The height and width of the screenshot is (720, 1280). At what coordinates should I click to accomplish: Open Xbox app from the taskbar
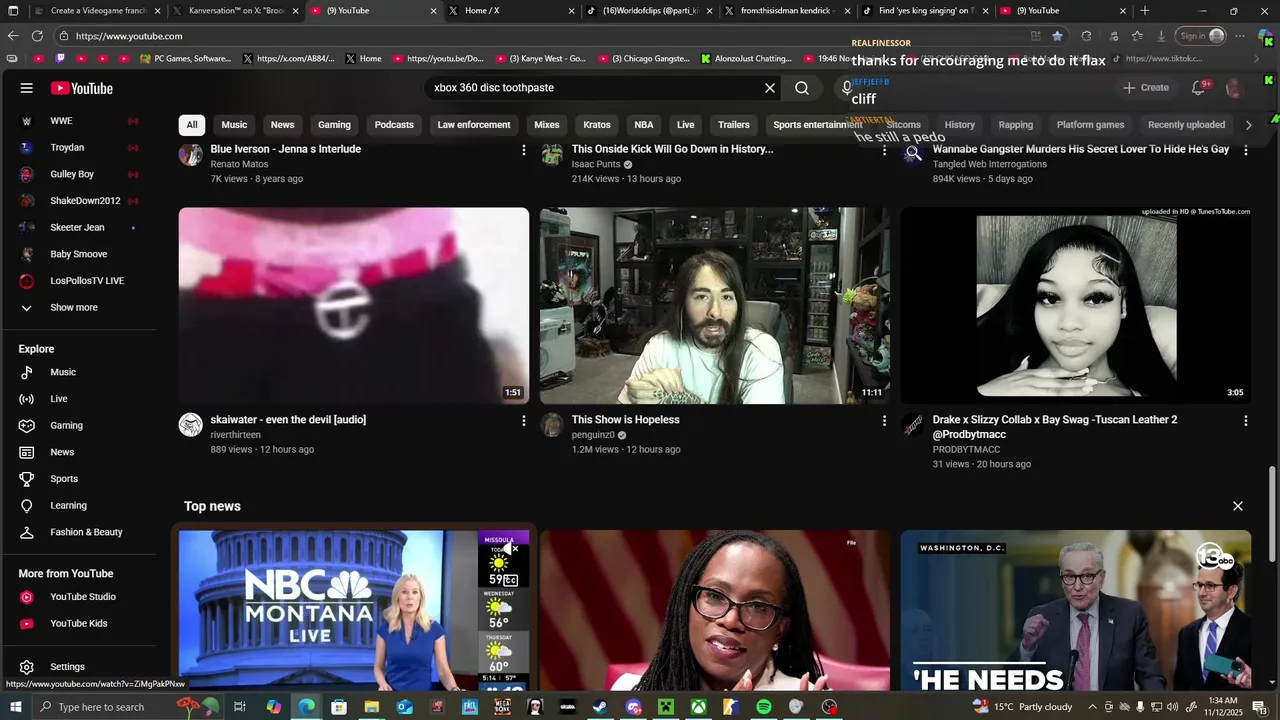pos(698,707)
